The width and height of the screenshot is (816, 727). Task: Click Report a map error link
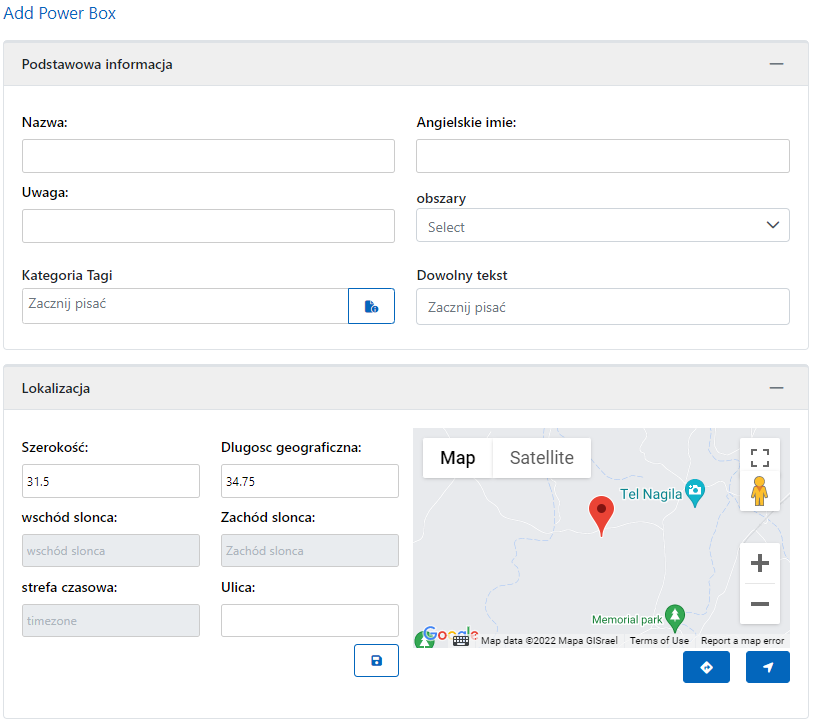(742, 641)
